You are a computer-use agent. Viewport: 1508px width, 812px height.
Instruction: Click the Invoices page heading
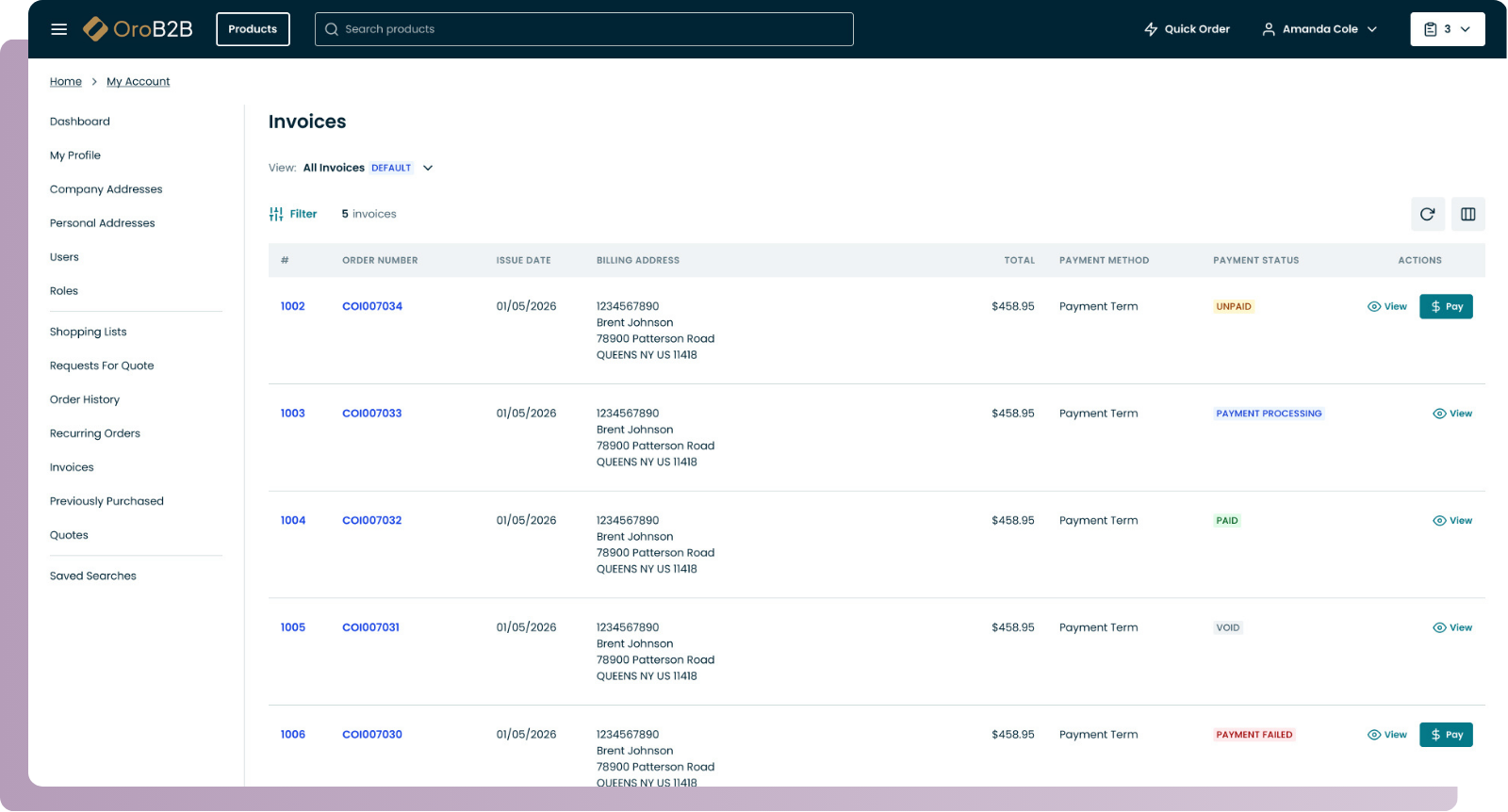(x=307, y=122)
